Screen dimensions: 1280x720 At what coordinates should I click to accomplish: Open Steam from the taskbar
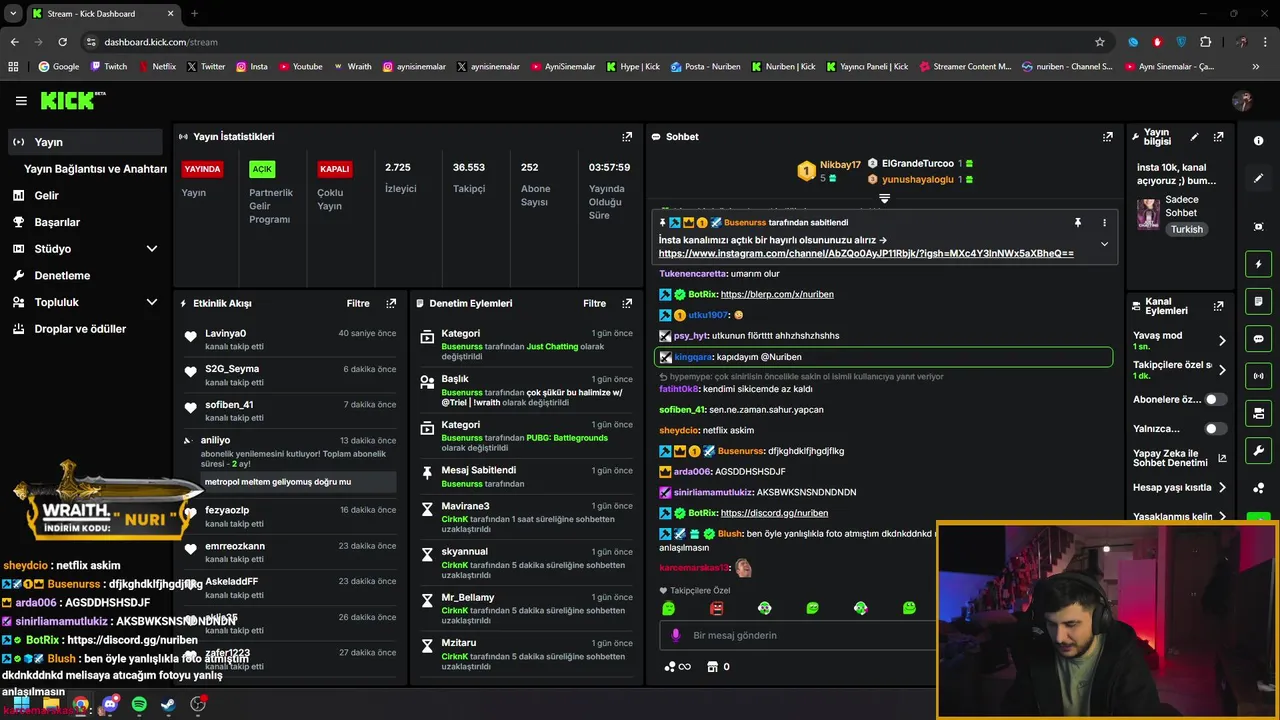coord(168,705)
